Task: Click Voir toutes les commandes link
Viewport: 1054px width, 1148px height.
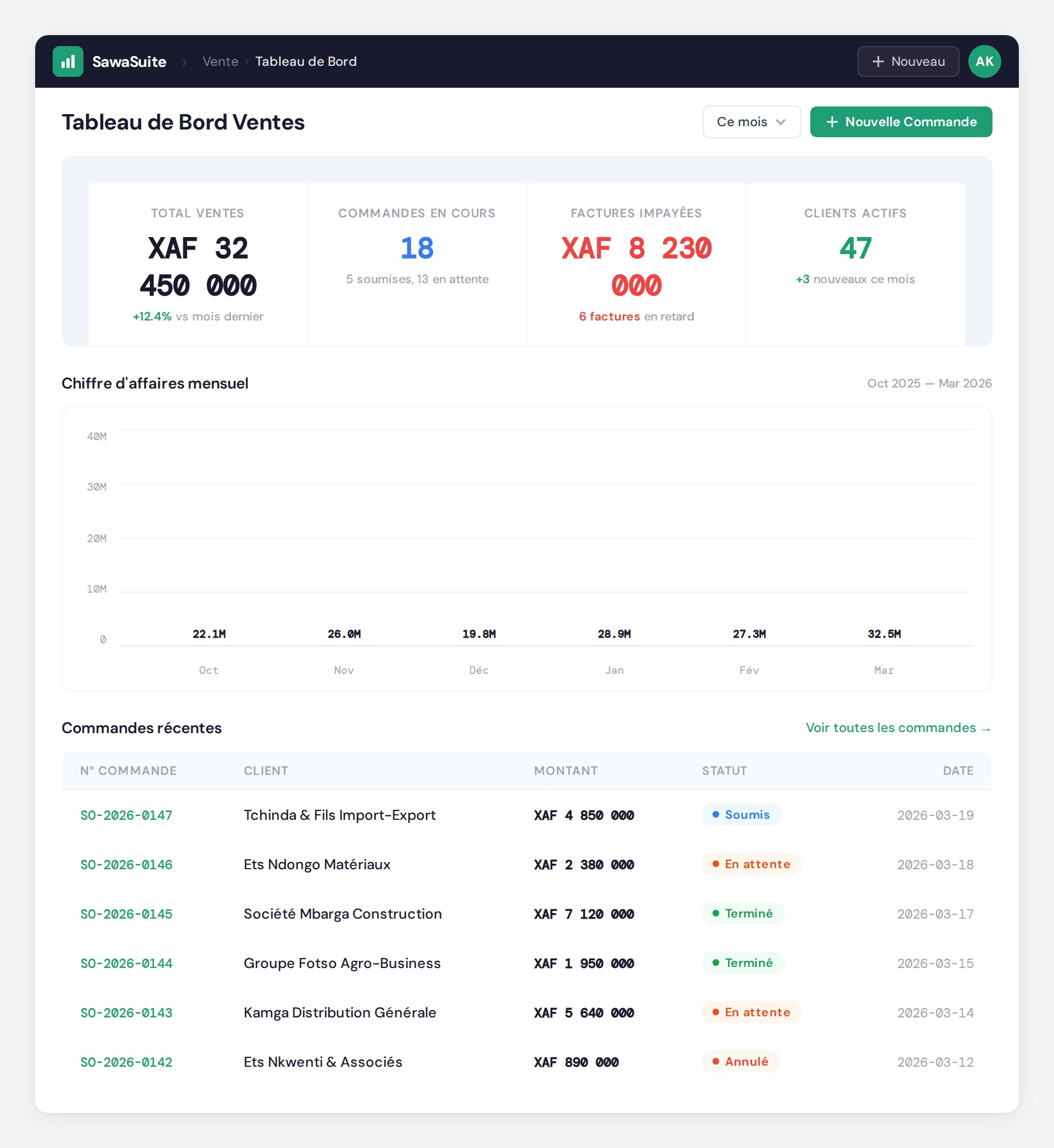Action: 898,728
